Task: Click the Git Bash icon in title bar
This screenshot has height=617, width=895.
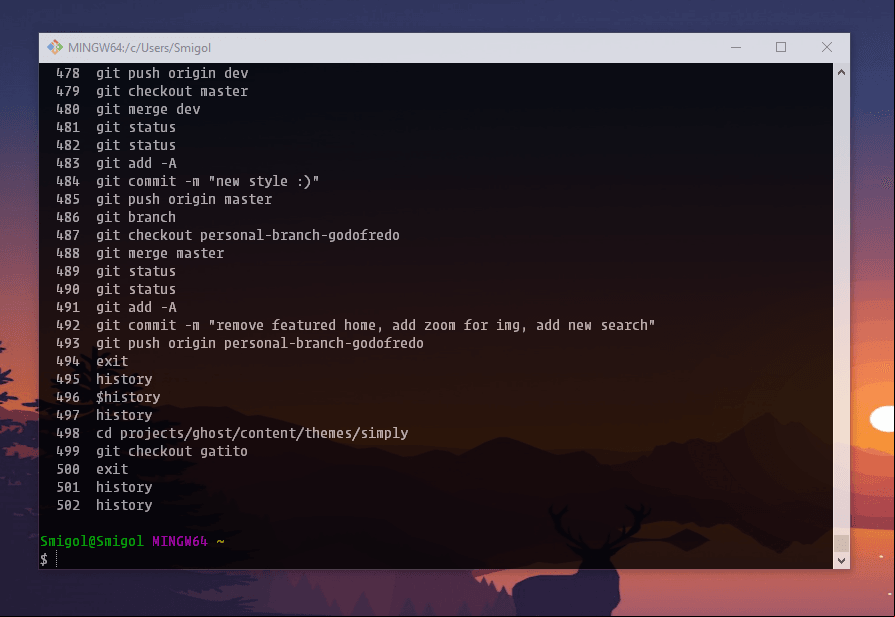Action: tap(55, 47)
